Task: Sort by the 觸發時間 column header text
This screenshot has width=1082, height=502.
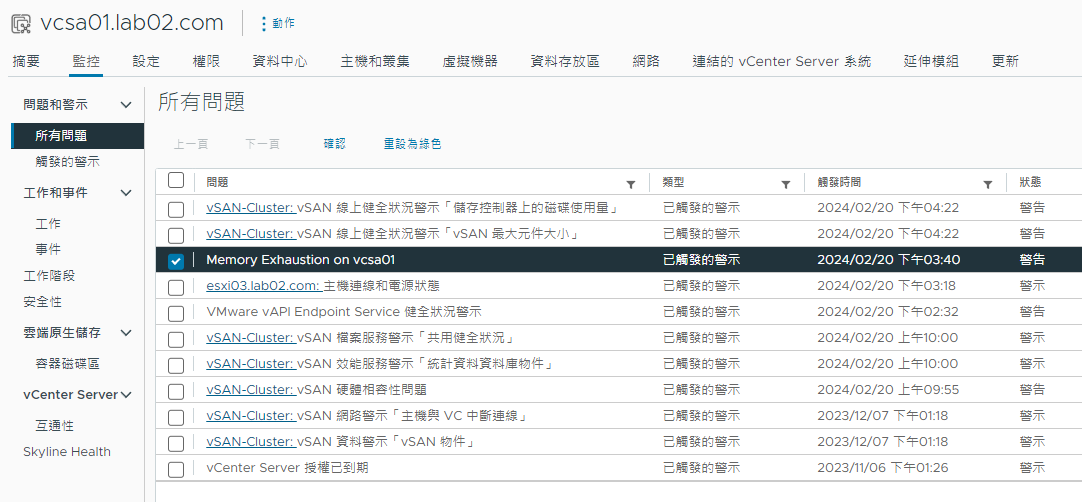Action: (x=839, y=182)
